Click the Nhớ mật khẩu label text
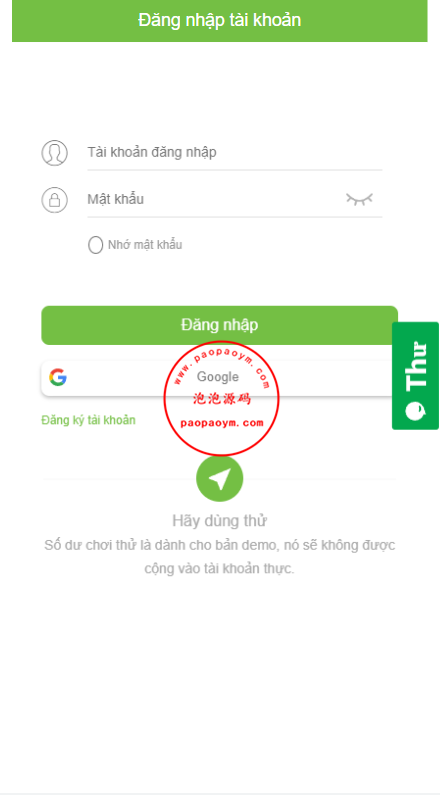 [145, 245]
